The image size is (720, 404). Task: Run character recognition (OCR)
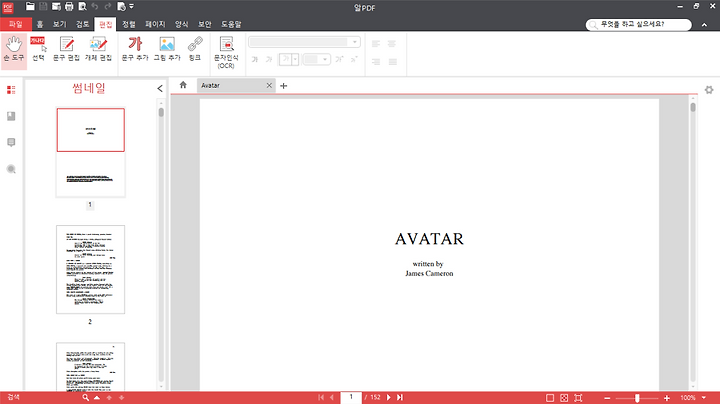(226, 52)
